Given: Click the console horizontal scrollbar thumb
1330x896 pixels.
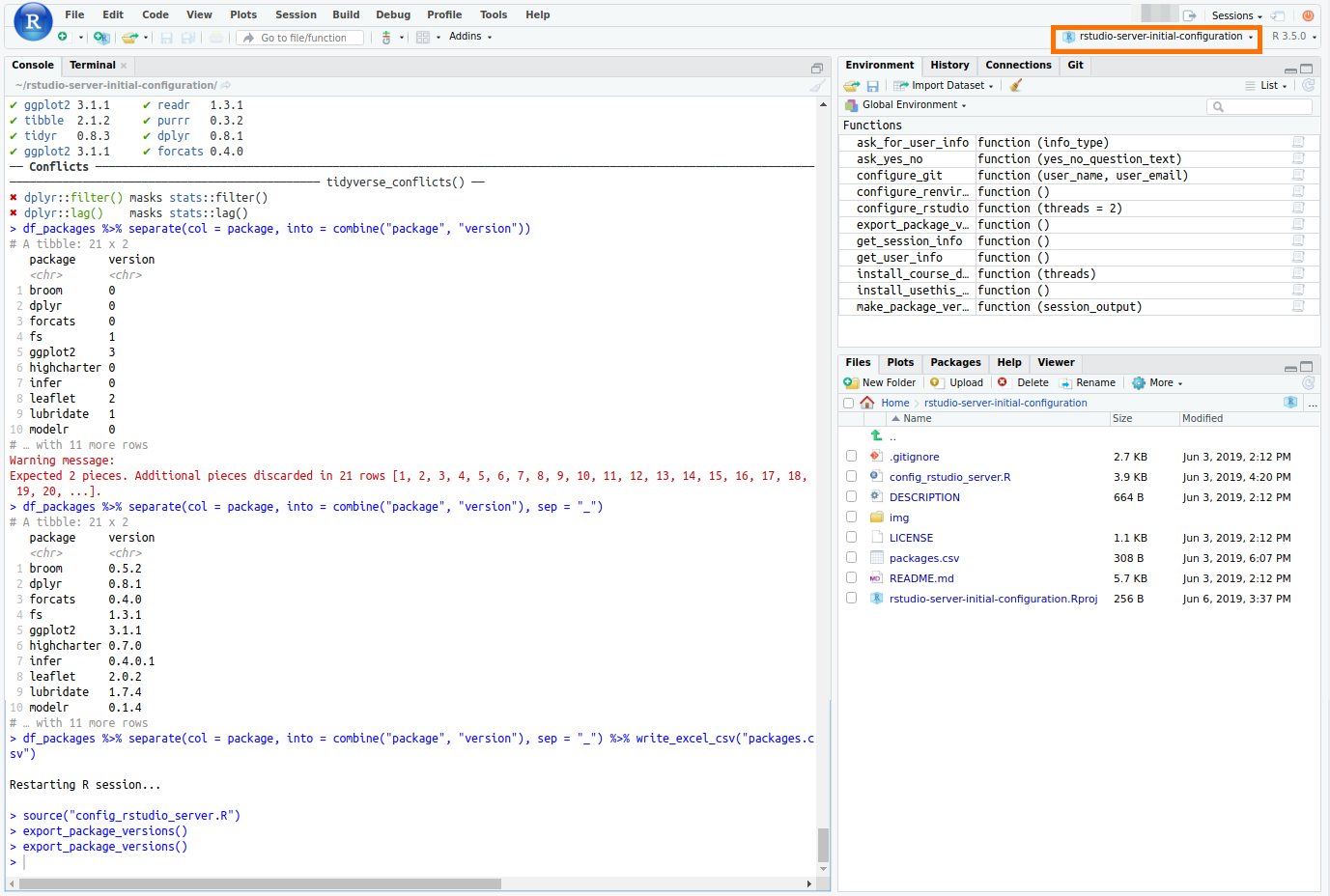Looking at the screenshot, I should pos(260,883).
